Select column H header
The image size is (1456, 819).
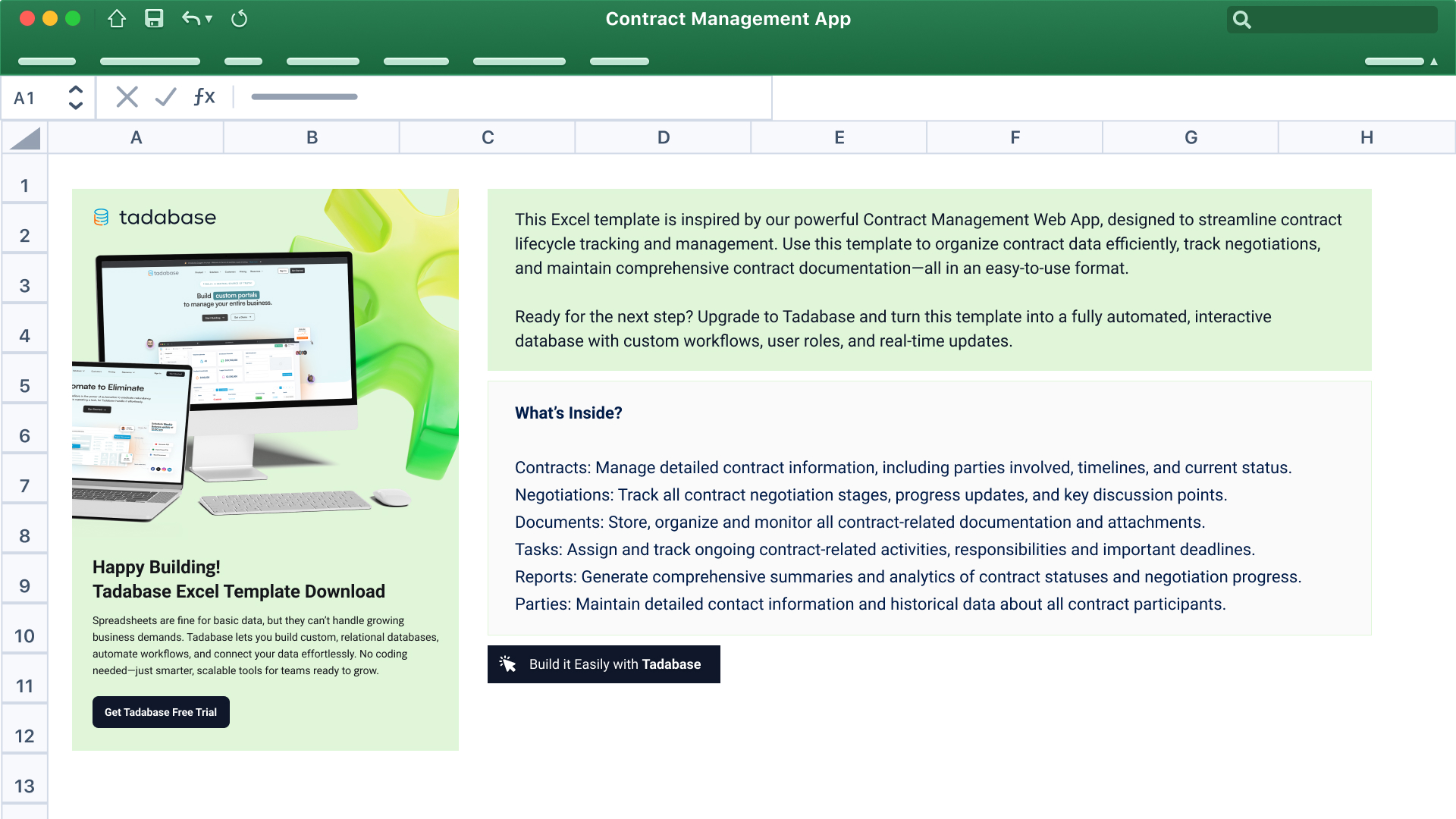tap(1367, 138)
